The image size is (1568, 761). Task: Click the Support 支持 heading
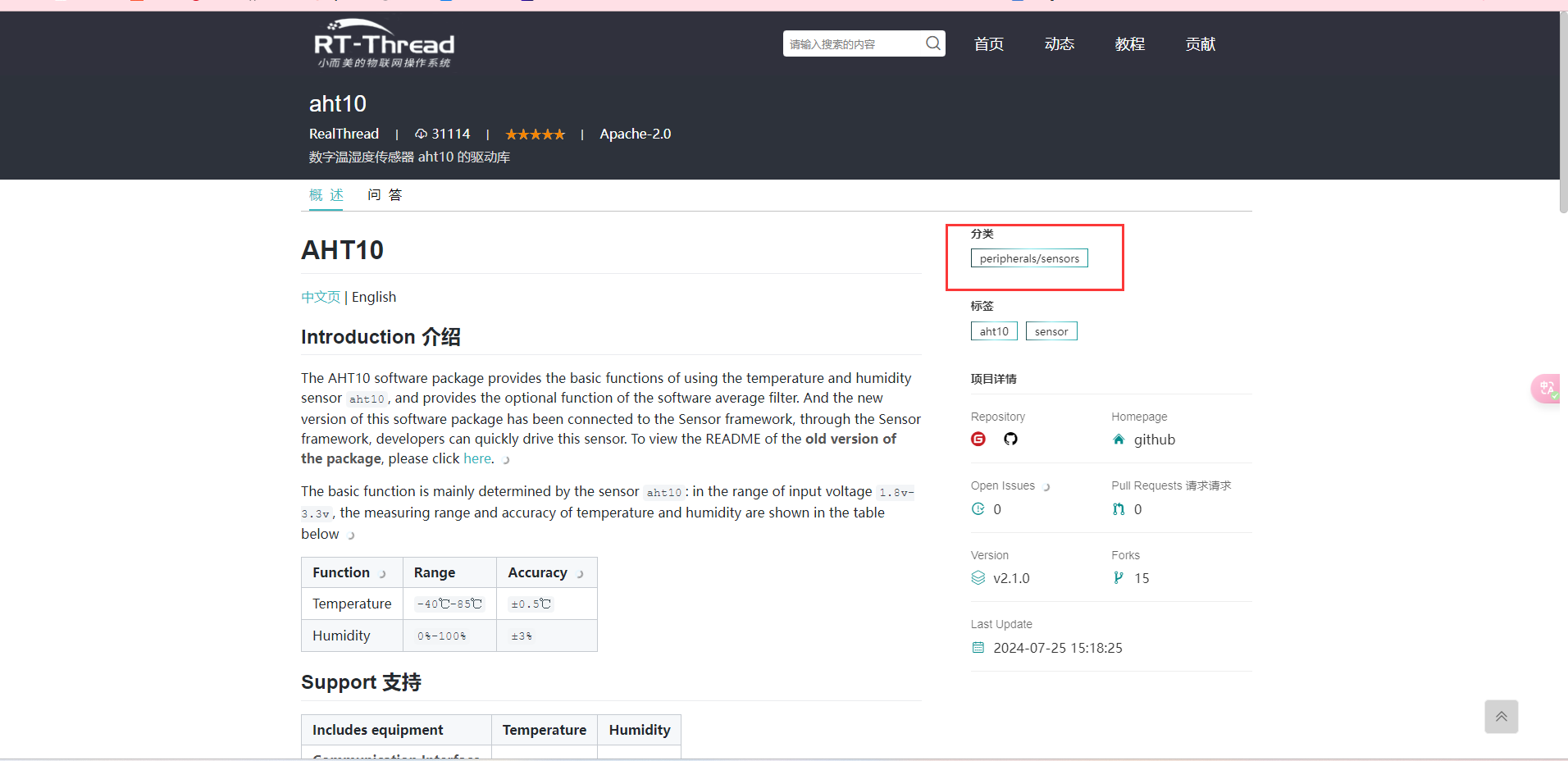click(x=361, y=682)
